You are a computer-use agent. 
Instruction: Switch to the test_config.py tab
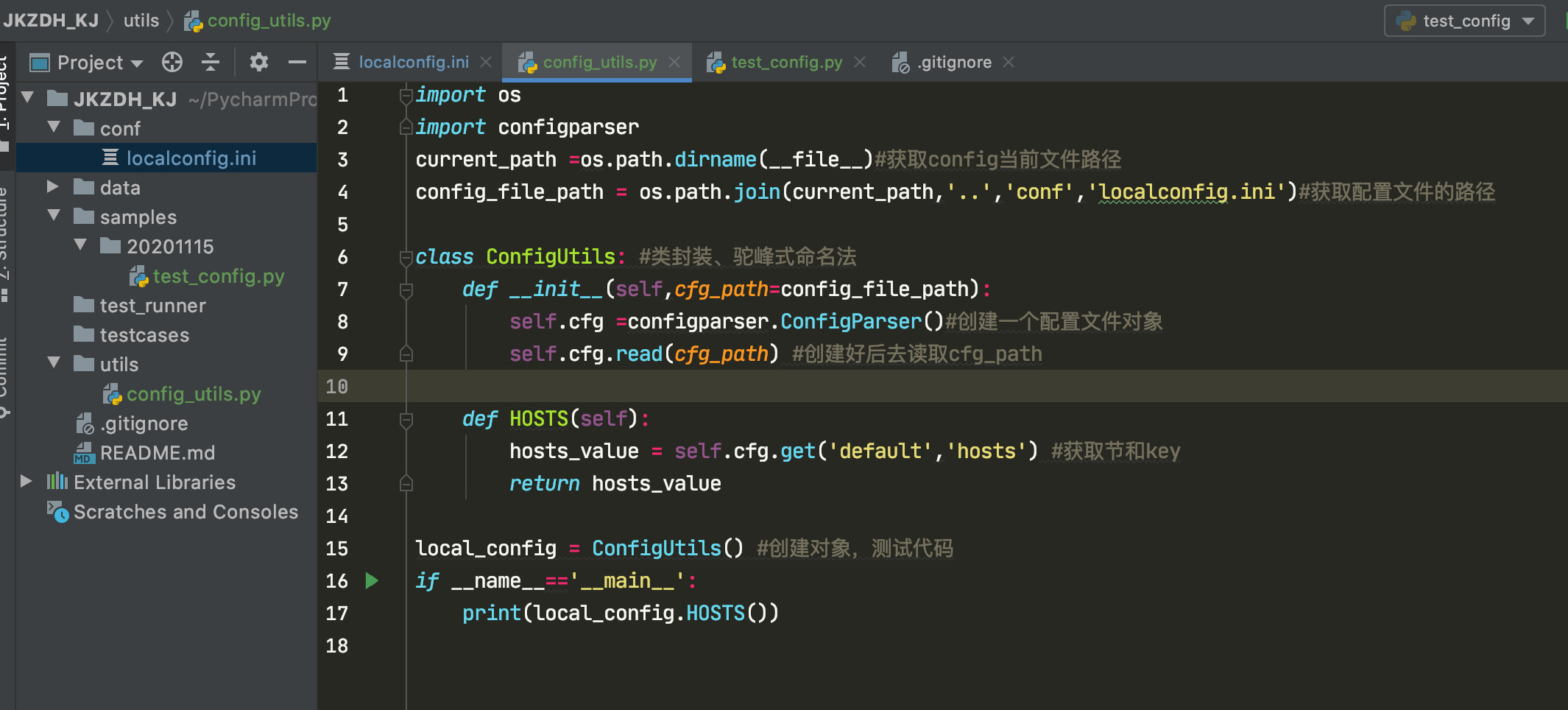[785, 63]
